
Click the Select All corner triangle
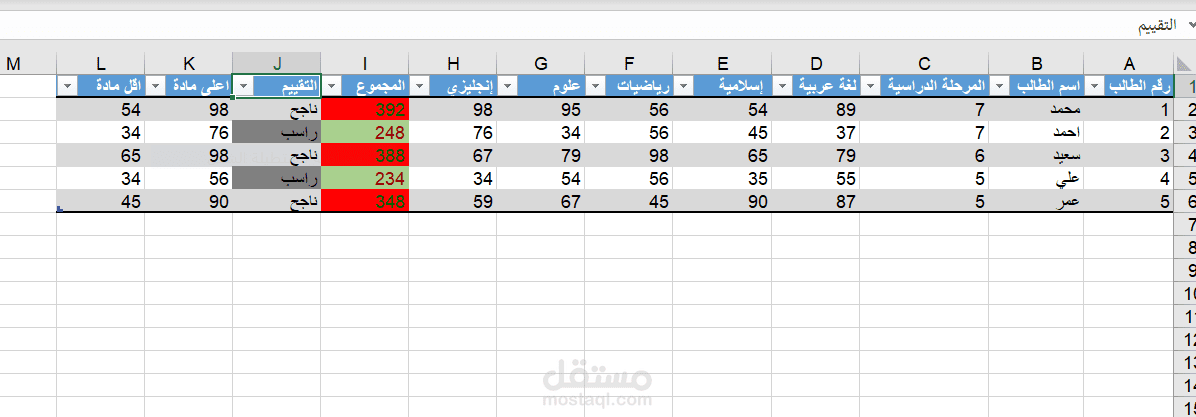click(x=1183, y=64)
